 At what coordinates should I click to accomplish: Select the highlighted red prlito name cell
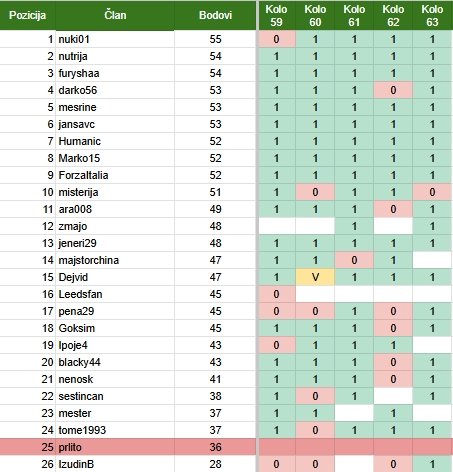coord(115,447)
